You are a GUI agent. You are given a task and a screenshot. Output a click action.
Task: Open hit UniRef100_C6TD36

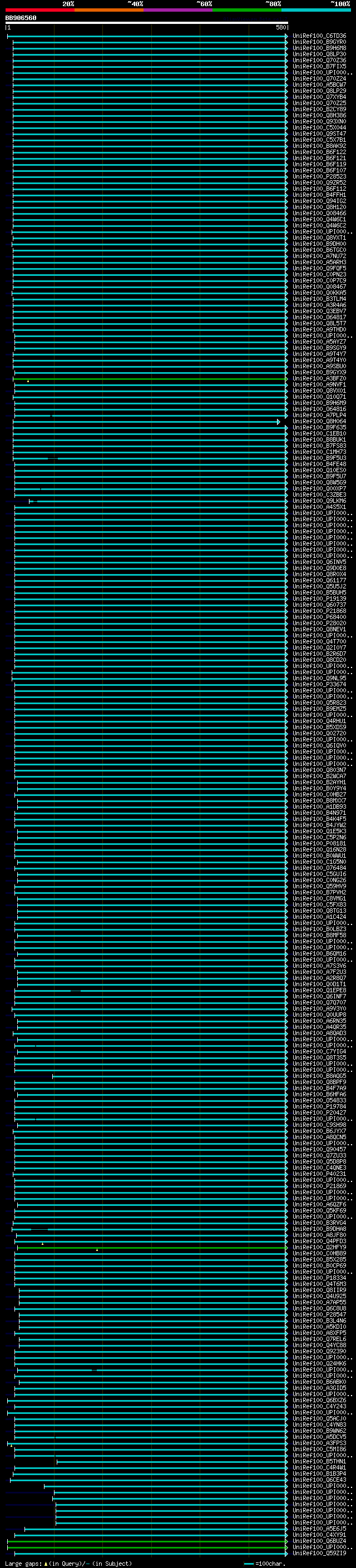point(319,36)
